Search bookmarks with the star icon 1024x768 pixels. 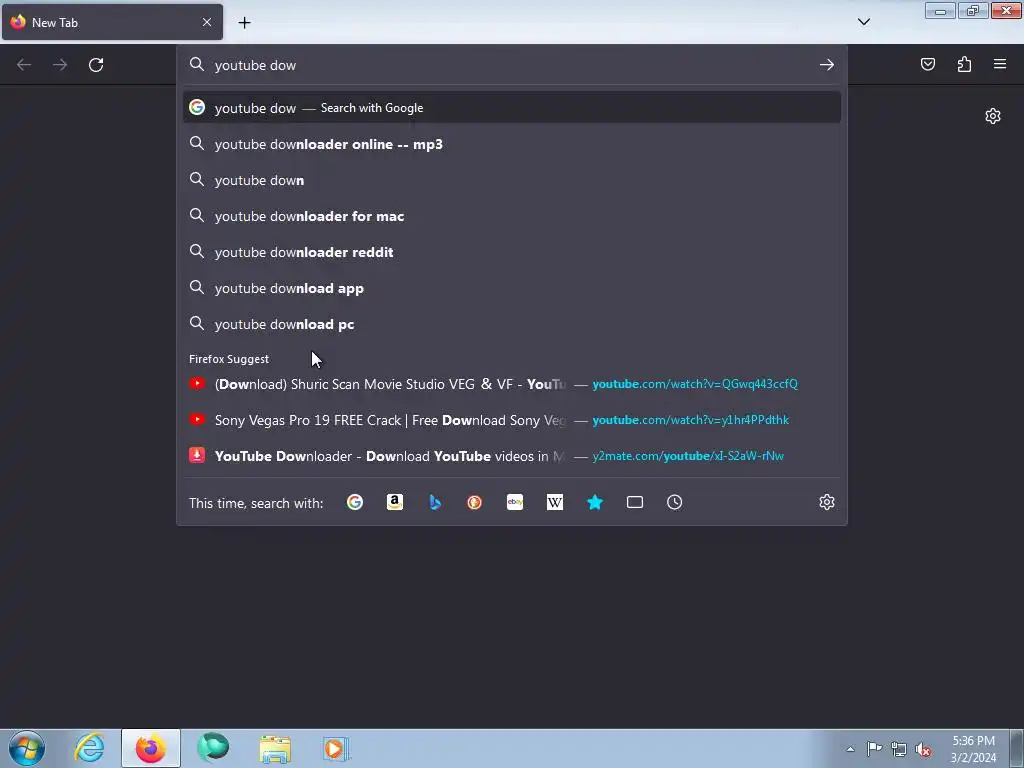(595, 502)
